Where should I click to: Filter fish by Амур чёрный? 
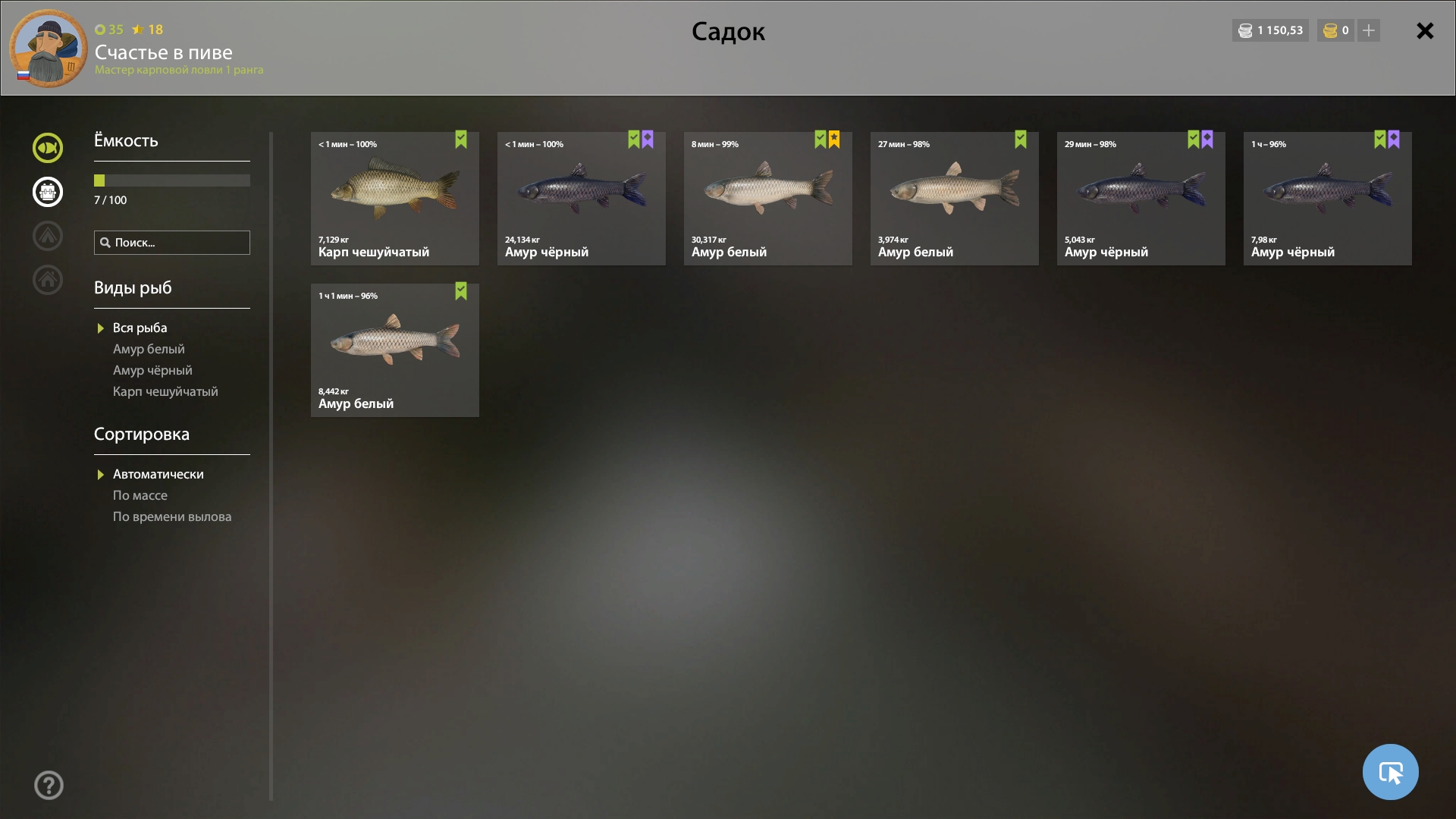pos(152,370)
